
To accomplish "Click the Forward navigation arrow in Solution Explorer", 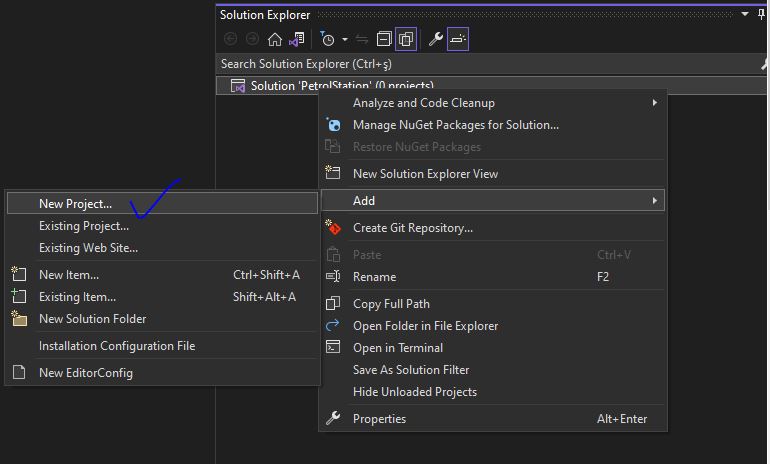I will pyautogui.click(x=252, y=39).
